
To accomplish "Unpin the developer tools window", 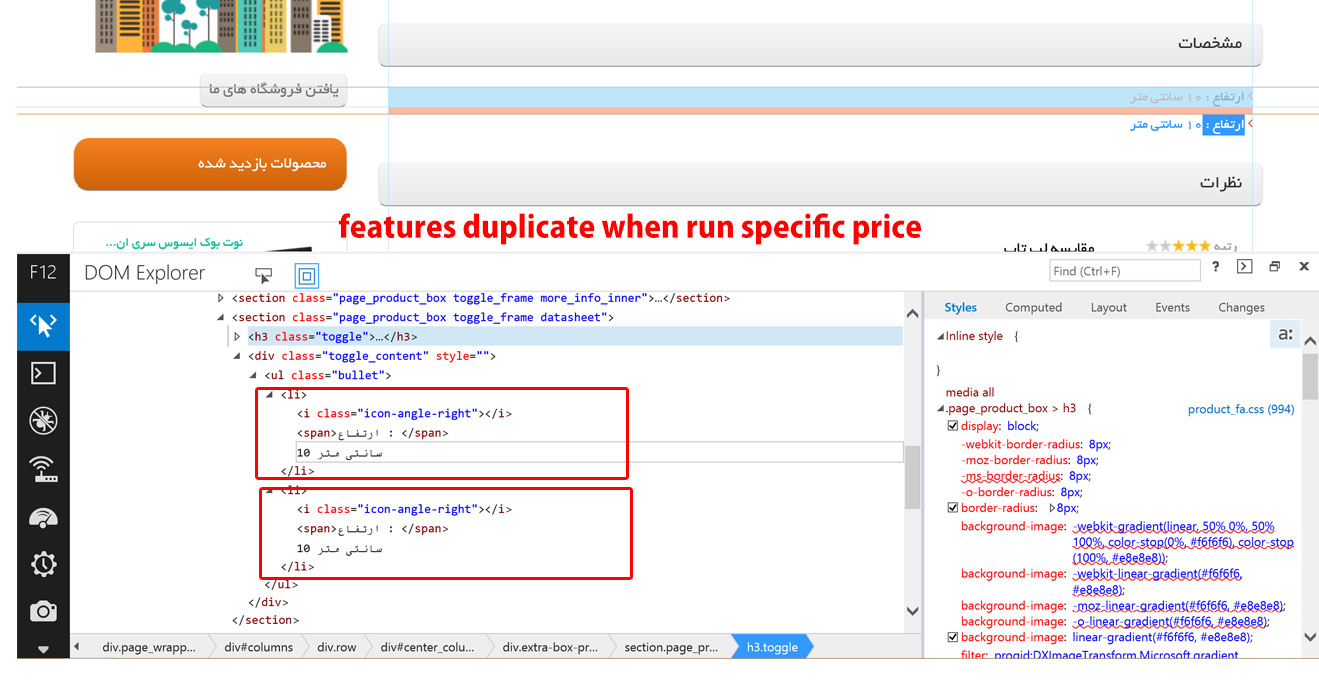I will (1274, 267).
